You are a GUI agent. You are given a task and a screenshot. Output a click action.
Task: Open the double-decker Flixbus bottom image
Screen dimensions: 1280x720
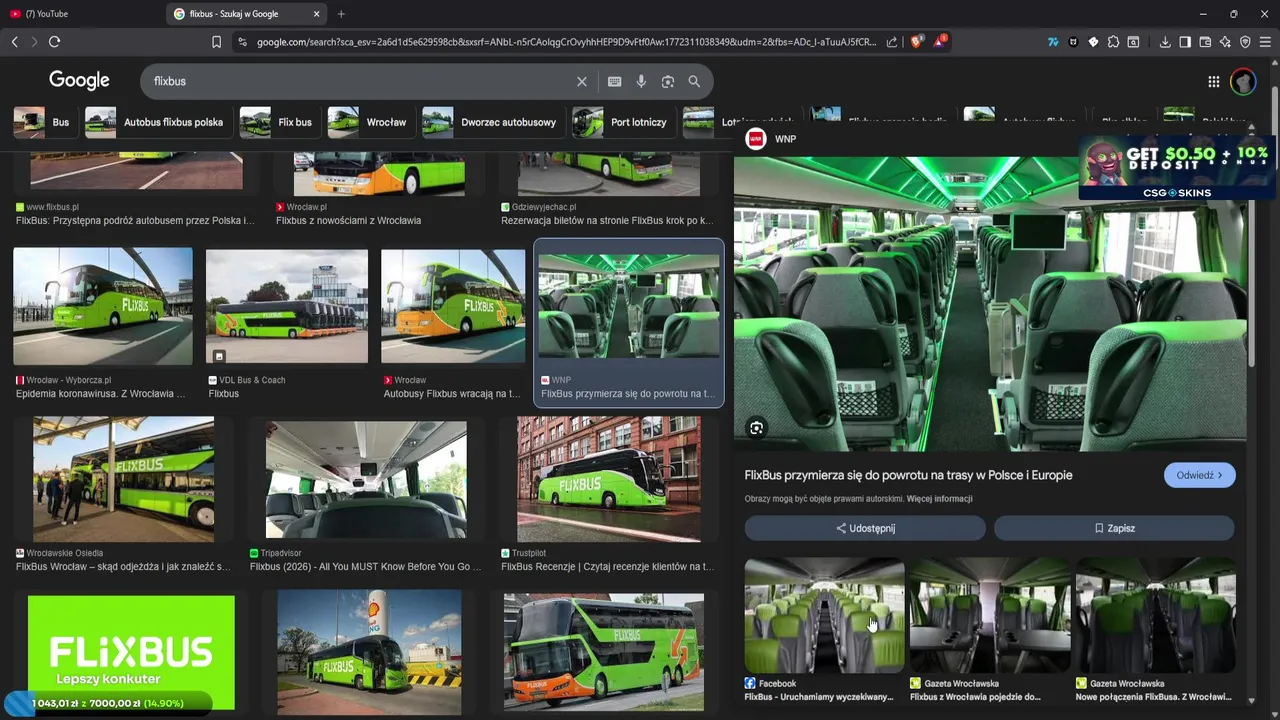click(x=604, y=652)
